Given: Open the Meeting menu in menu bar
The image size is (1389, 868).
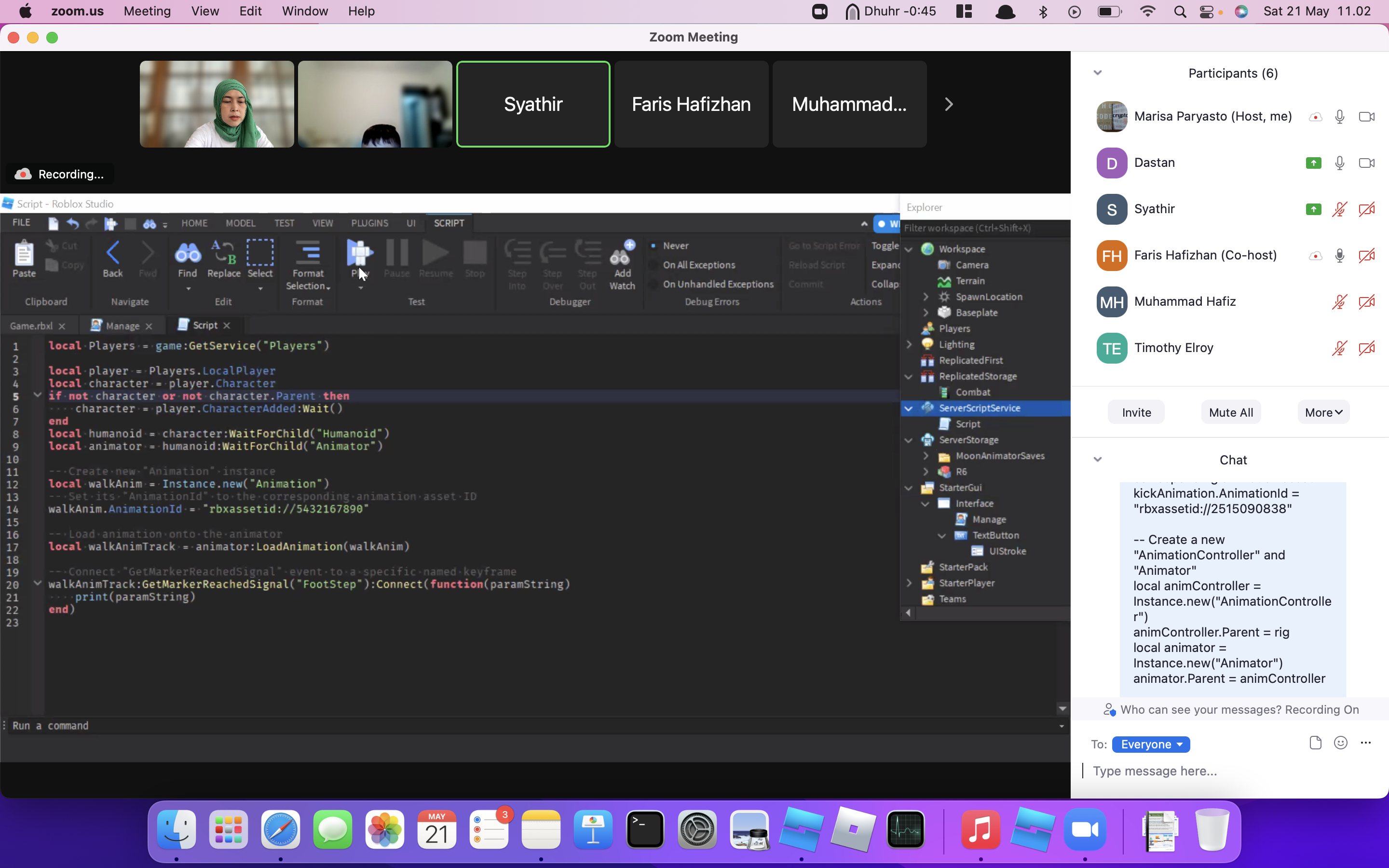Looking at the screenshot, I should point(147,12).
